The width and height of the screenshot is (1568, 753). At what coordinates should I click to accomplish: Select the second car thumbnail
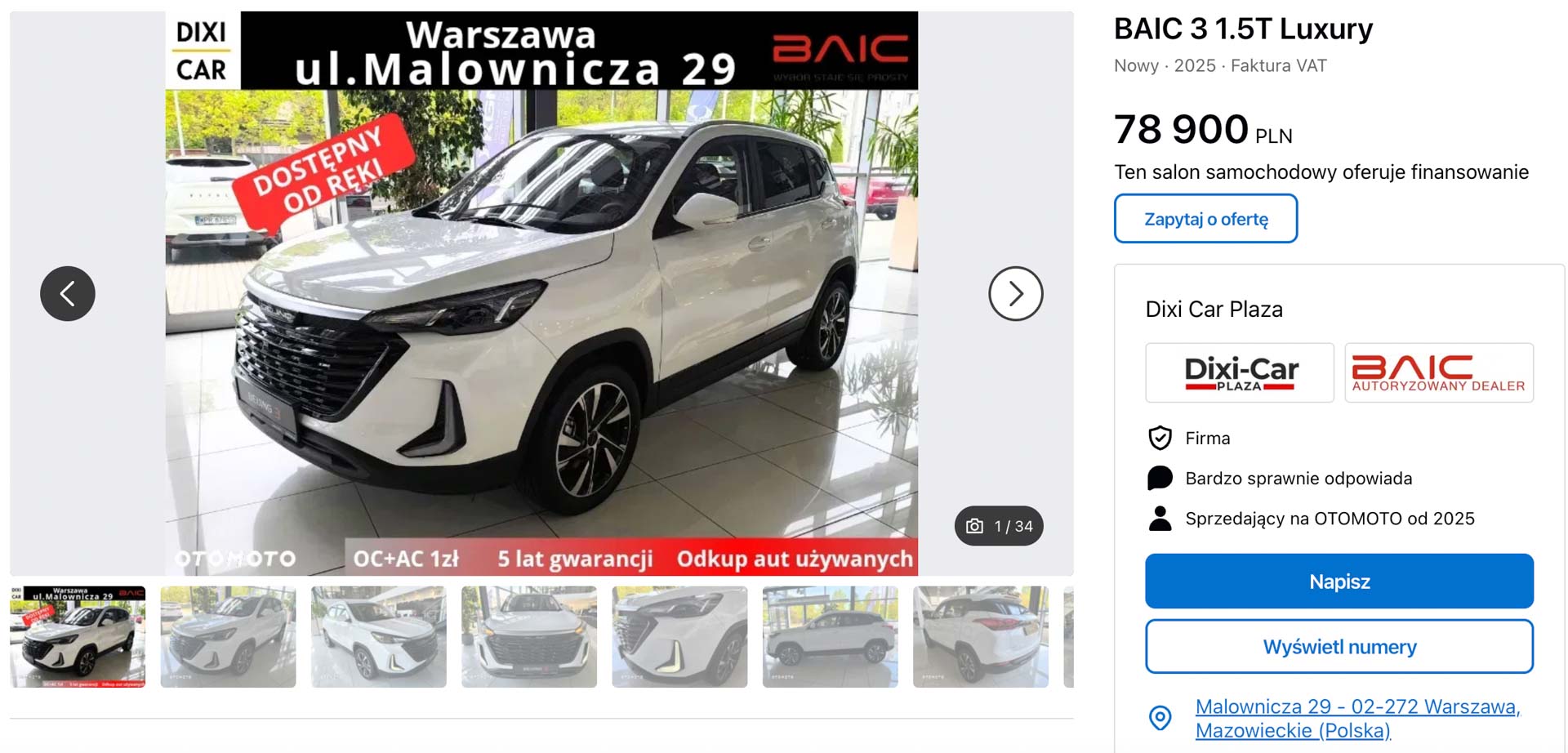[x=228, y=636]
